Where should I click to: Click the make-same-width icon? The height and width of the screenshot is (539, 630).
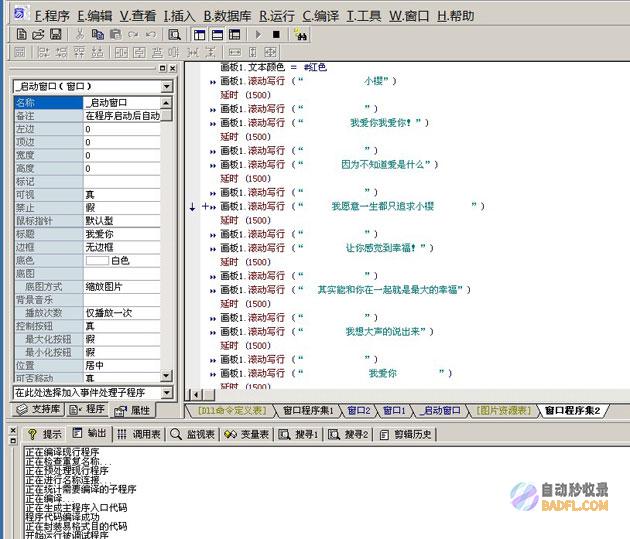235,52
